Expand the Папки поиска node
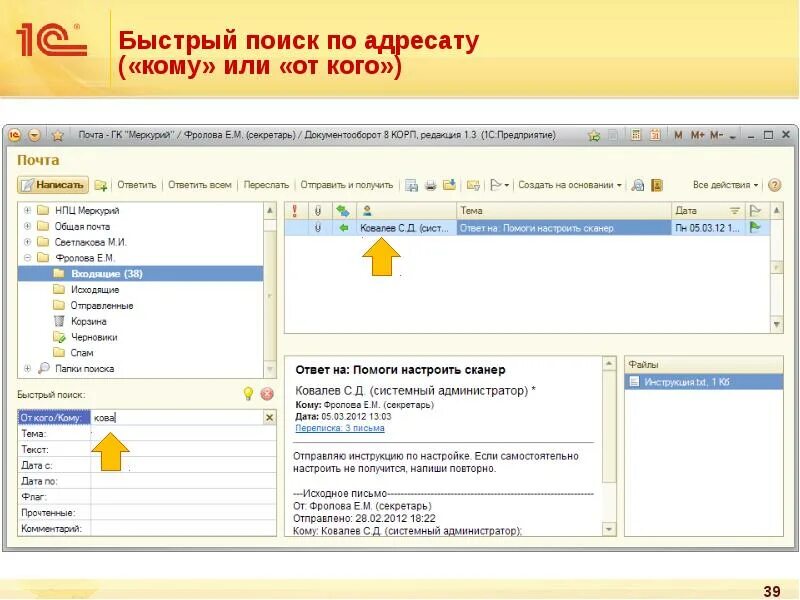Viewport: 800px width, 600px height. (28, 368)
